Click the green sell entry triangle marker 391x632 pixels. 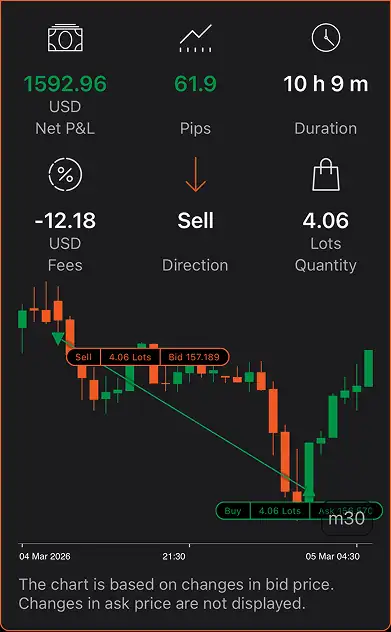pos(58,338)
